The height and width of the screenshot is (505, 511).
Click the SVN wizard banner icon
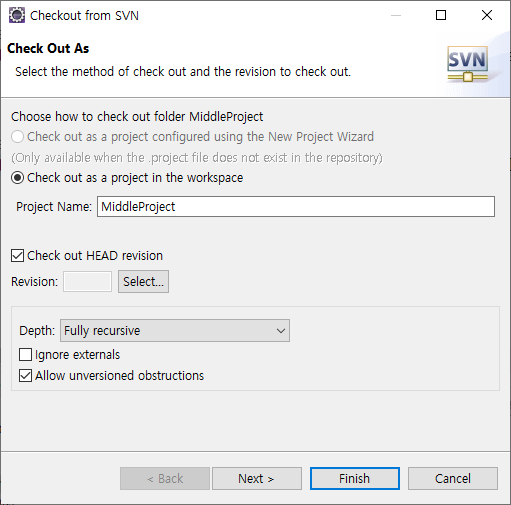(x=467, y=64)
